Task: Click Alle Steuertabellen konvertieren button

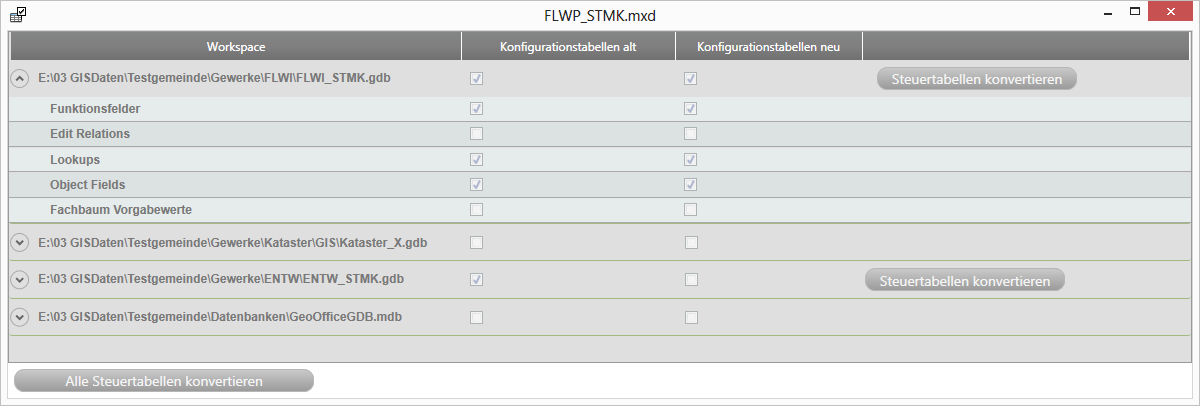Action: click(x=164, y=381)
